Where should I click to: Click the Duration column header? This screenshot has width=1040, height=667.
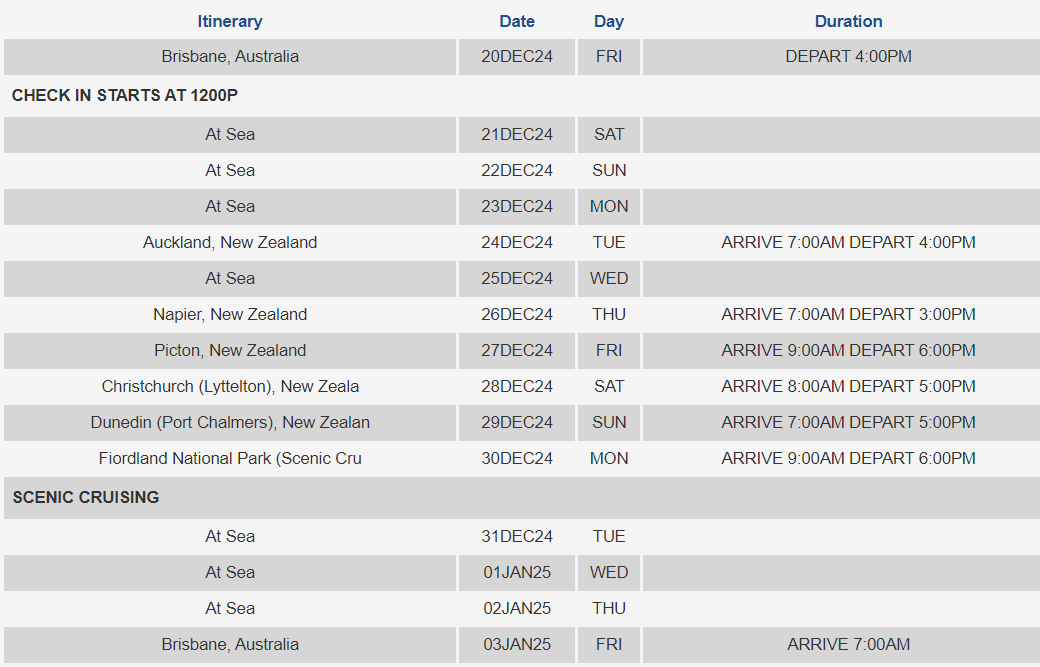[848, 21]
